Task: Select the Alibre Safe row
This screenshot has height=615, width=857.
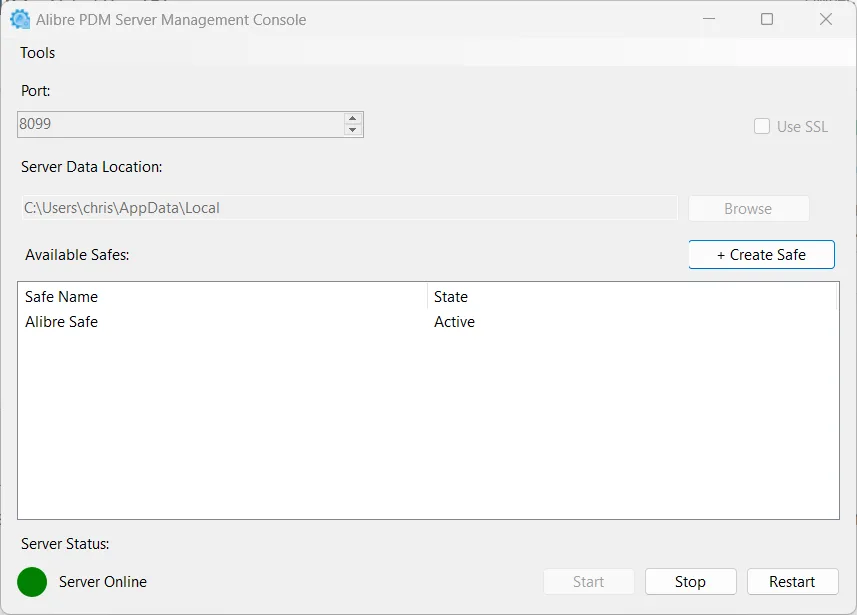Action: (x=428, y=321)
